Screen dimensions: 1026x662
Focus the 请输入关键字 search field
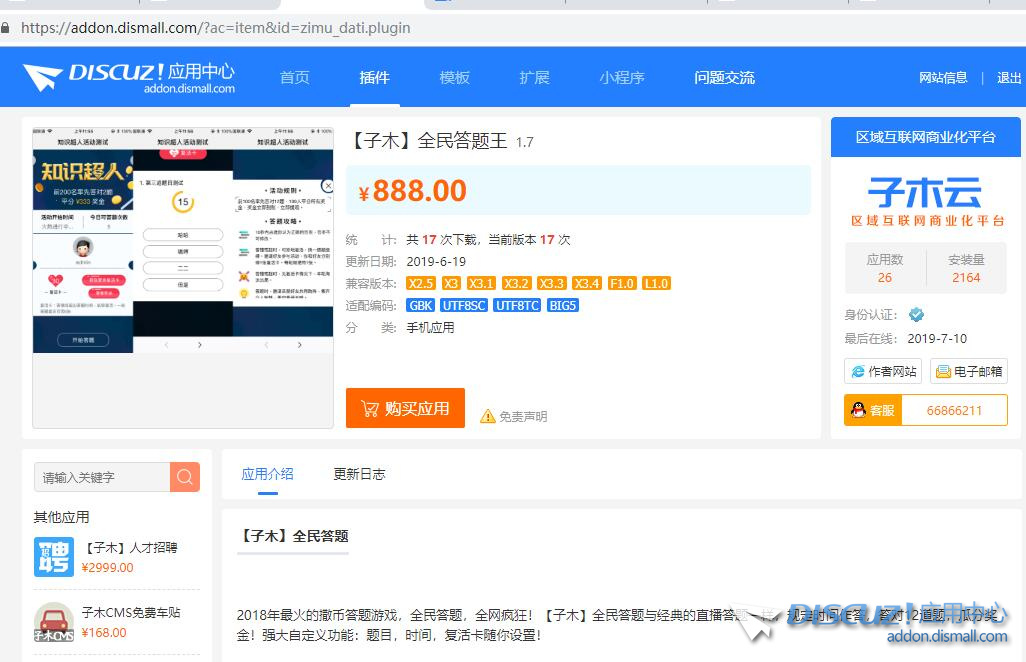click(102, 477)
